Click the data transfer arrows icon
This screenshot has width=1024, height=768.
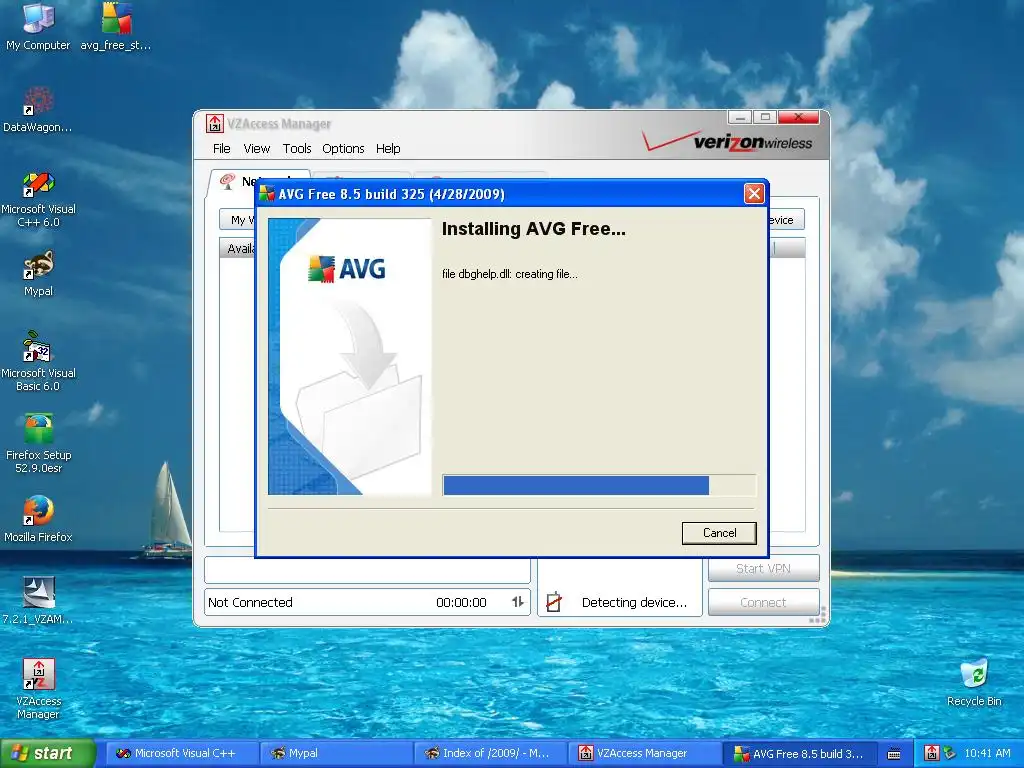click(x=517, y=602)
